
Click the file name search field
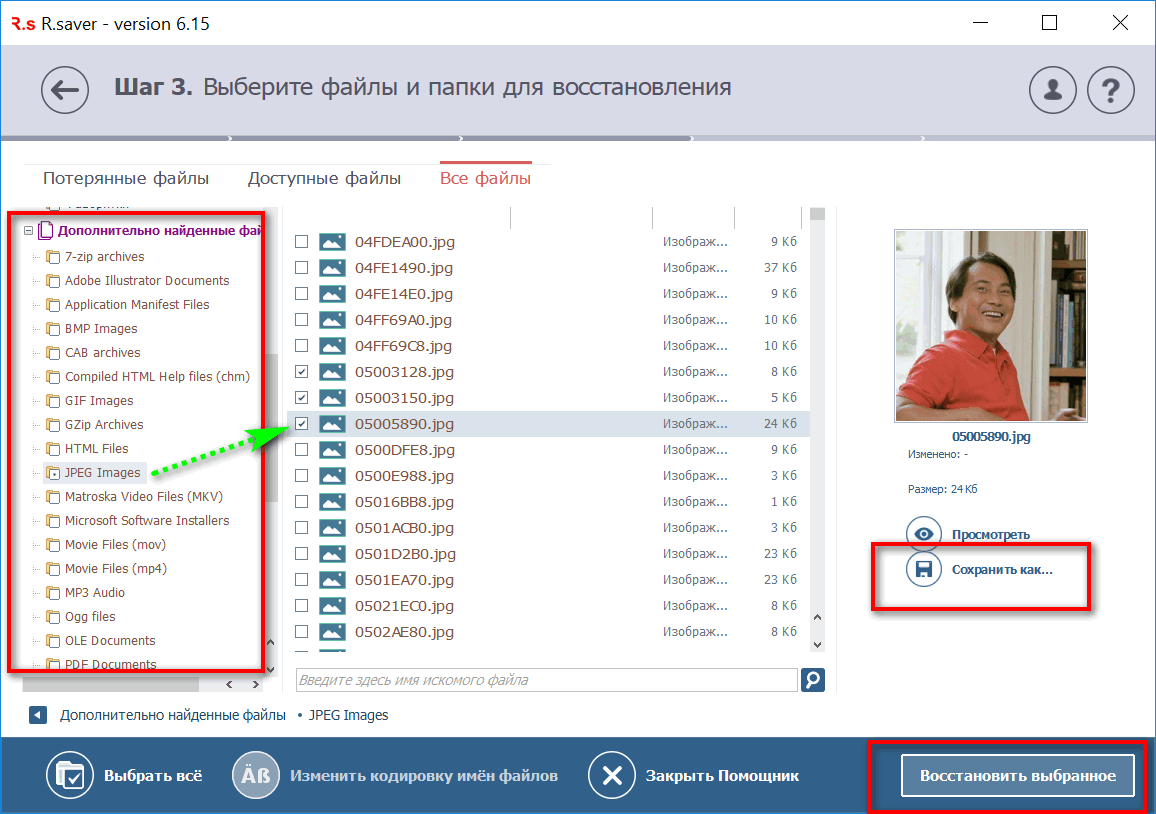pos(546,680)
